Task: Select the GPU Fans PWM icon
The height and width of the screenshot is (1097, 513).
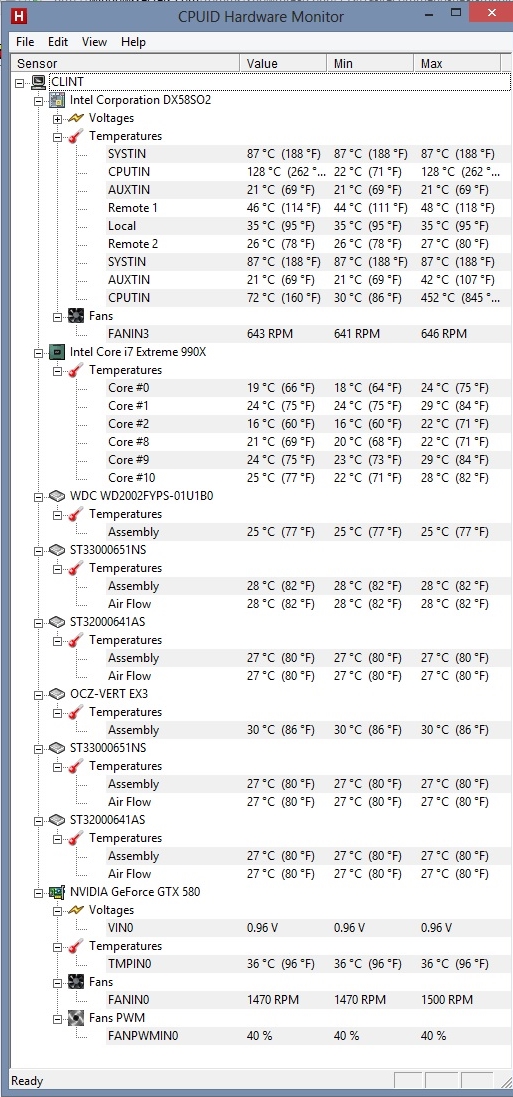Action: tap(76, 1018)
